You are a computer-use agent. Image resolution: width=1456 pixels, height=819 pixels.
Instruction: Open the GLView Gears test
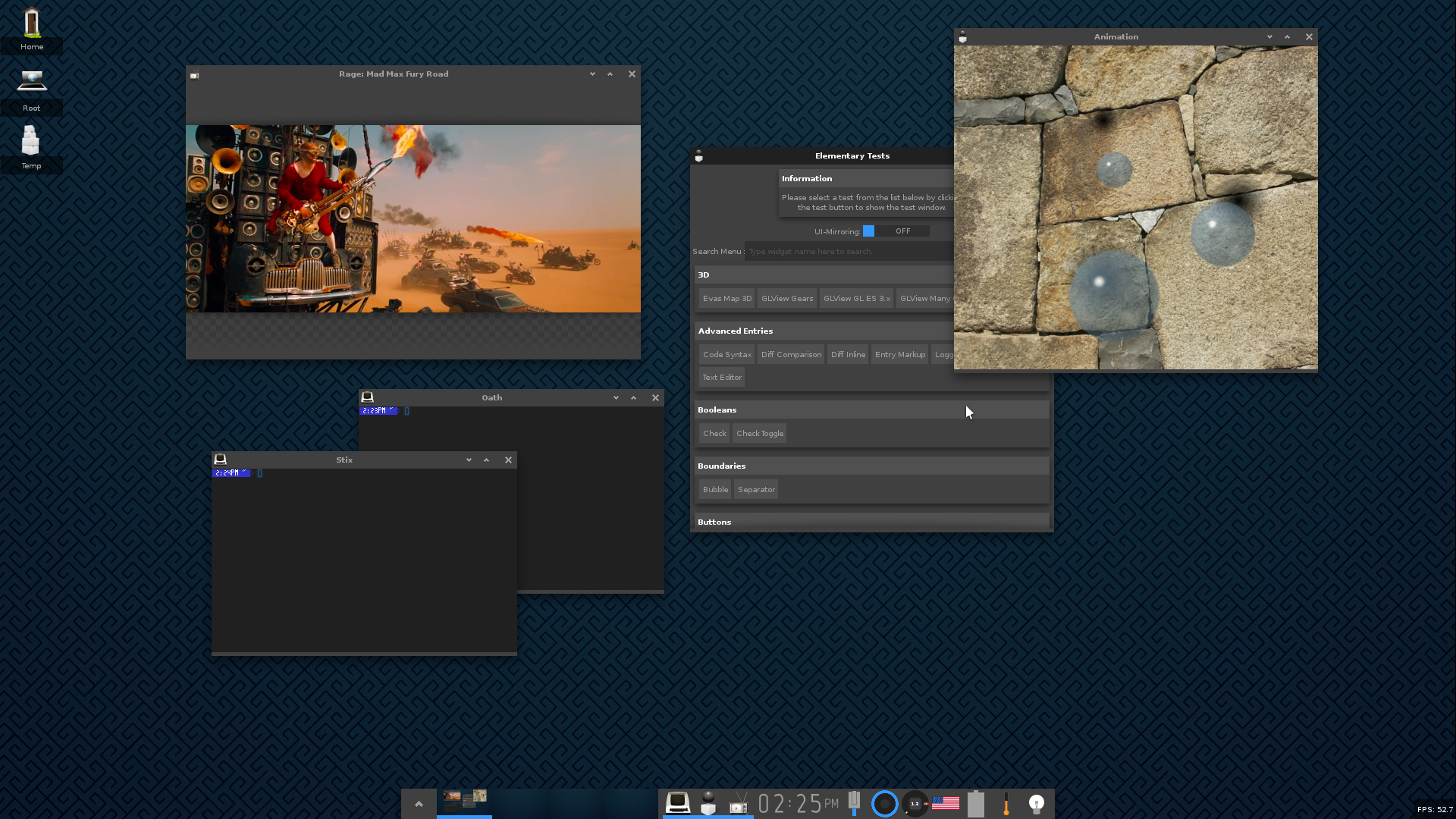[x=786, y=299]
